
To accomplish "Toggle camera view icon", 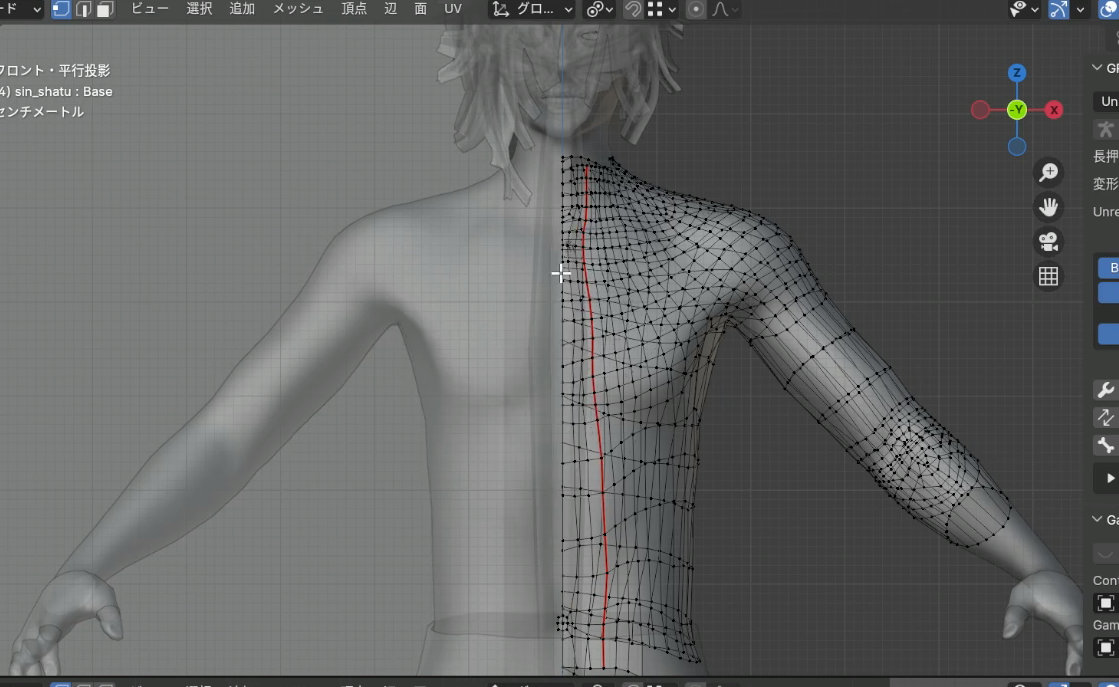I will click(1048, 241).
